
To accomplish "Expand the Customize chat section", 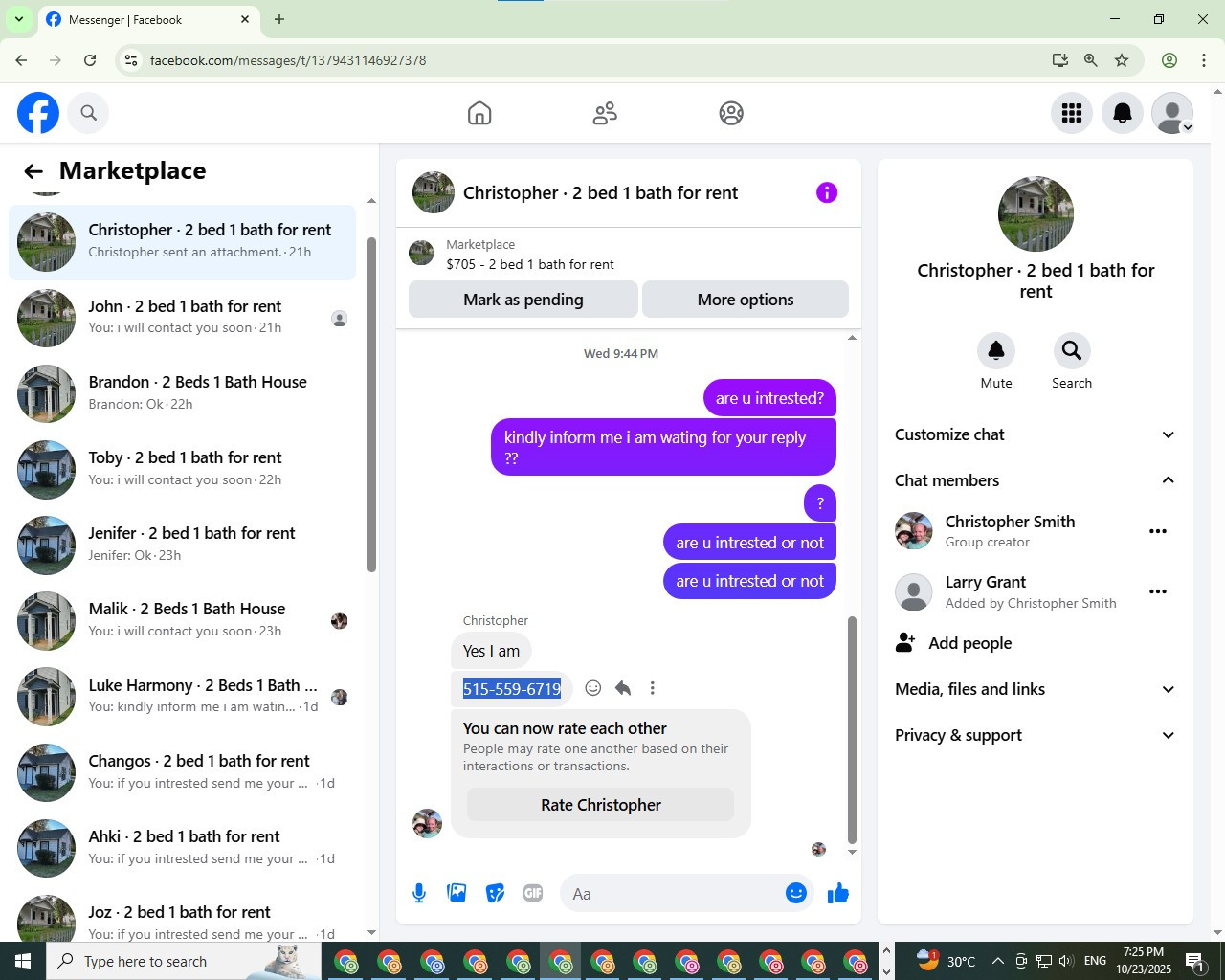I will (1035, 434).
